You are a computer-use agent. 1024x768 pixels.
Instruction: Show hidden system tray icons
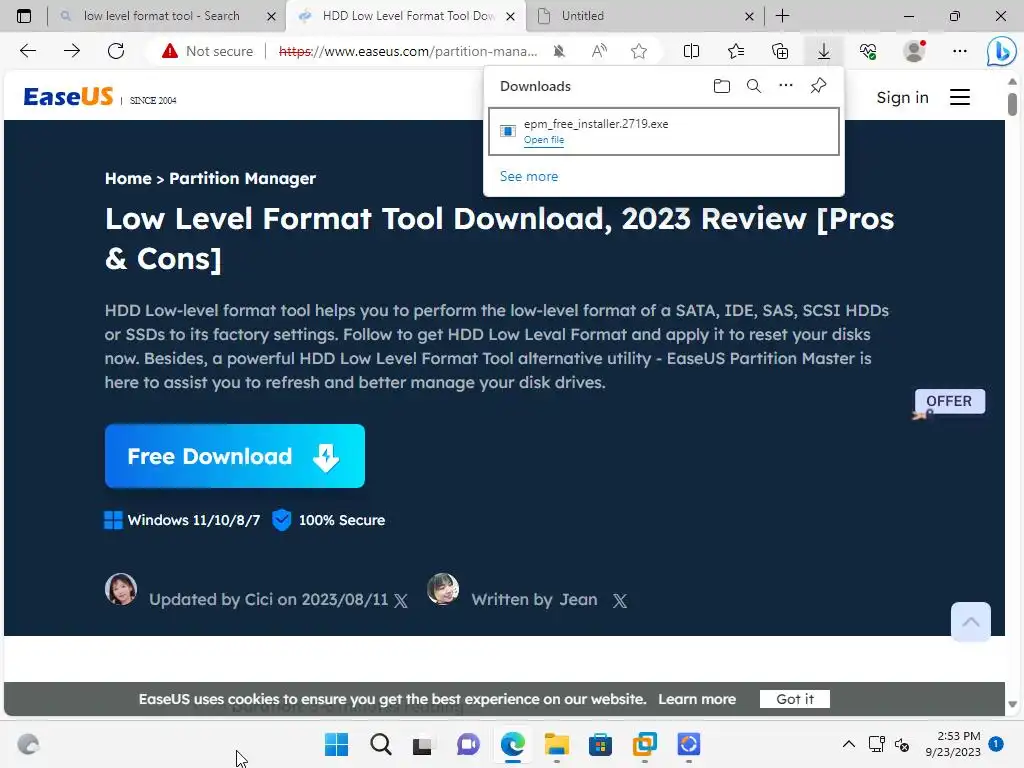coord(848,744)
